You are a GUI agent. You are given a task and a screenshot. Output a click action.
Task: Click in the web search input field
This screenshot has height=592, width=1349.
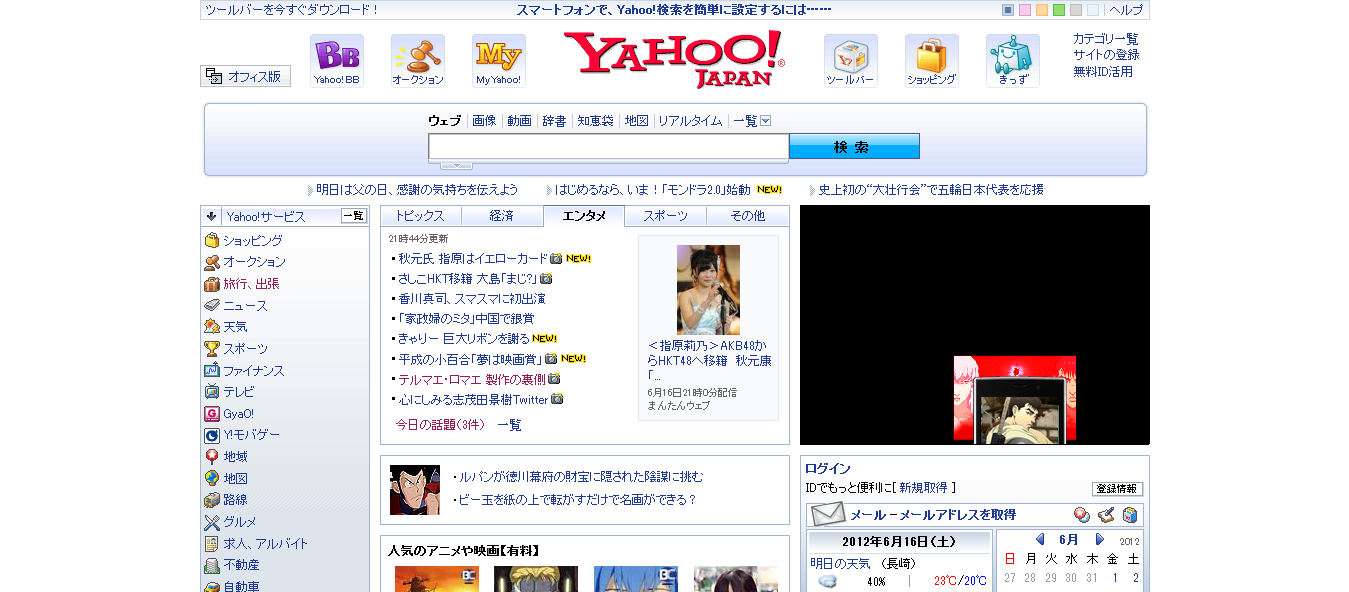609,147
